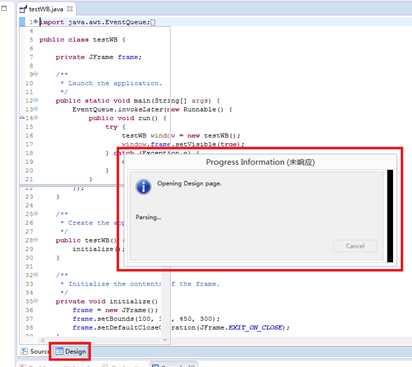Click the testWB.java file icon on tab
Image resolution: width=412 pixels, height=367 pixels.
point(23,9)
